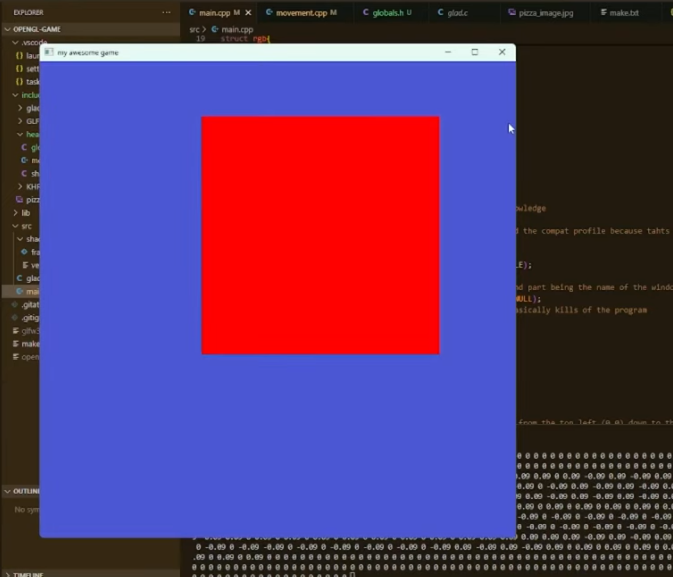673x577 pixels.
Task: Maximize the my awesome game window
Action: pyautogui.click(x=474, y=52)
